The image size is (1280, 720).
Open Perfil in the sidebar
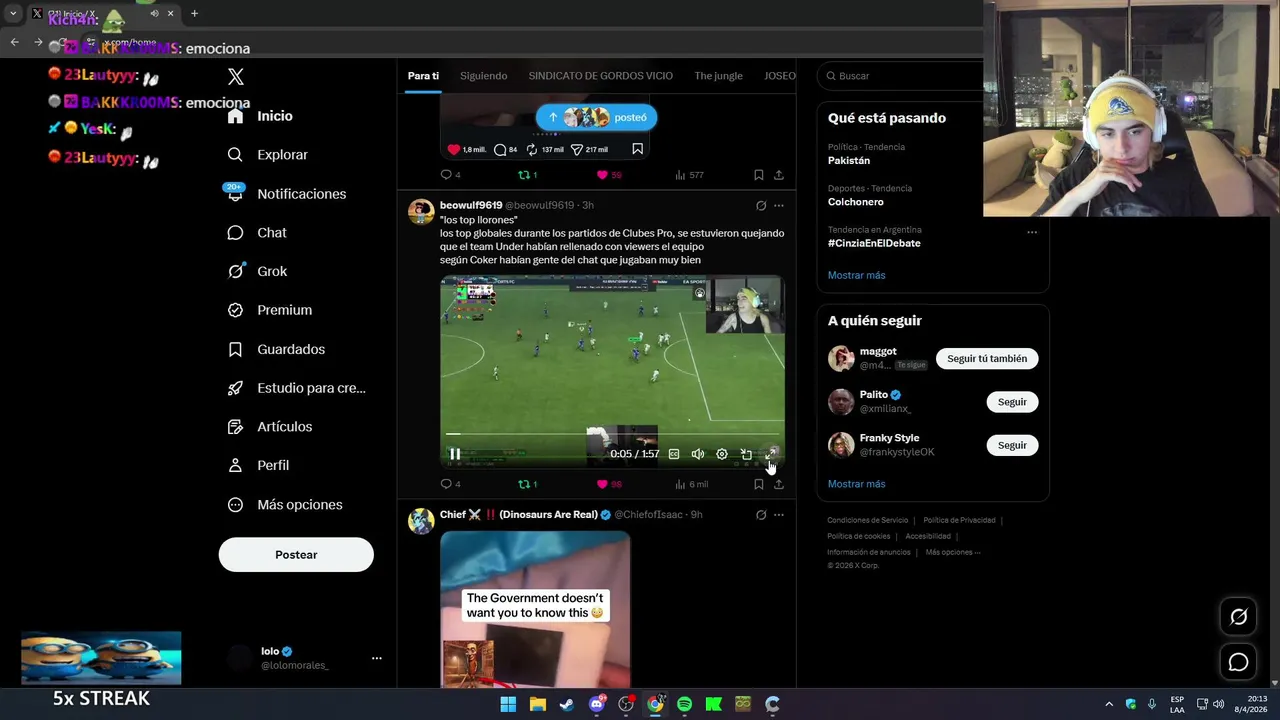point(258,466)
